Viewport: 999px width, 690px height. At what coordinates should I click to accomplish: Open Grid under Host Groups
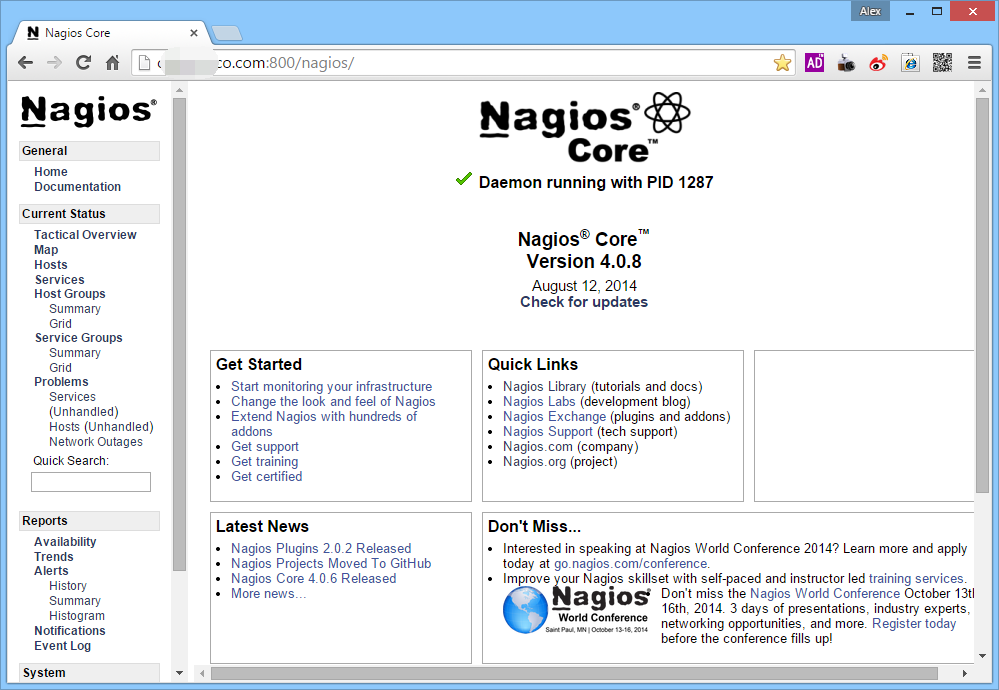(x=61, y=323)
